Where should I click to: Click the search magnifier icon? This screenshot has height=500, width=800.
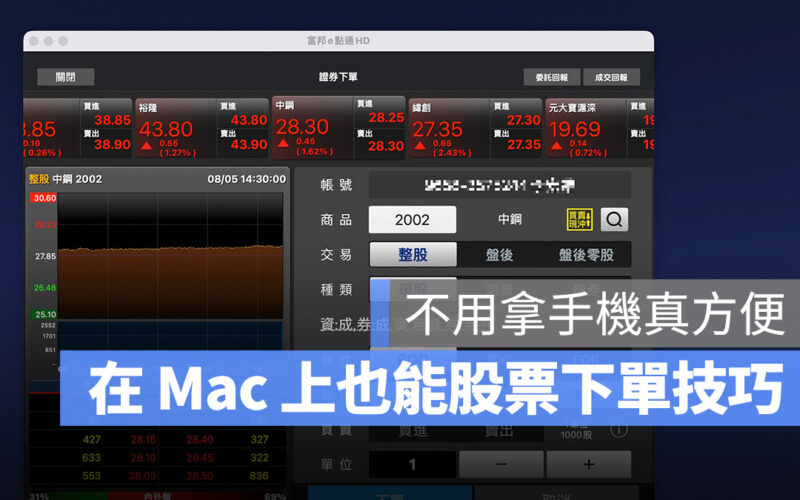point(614,219)
